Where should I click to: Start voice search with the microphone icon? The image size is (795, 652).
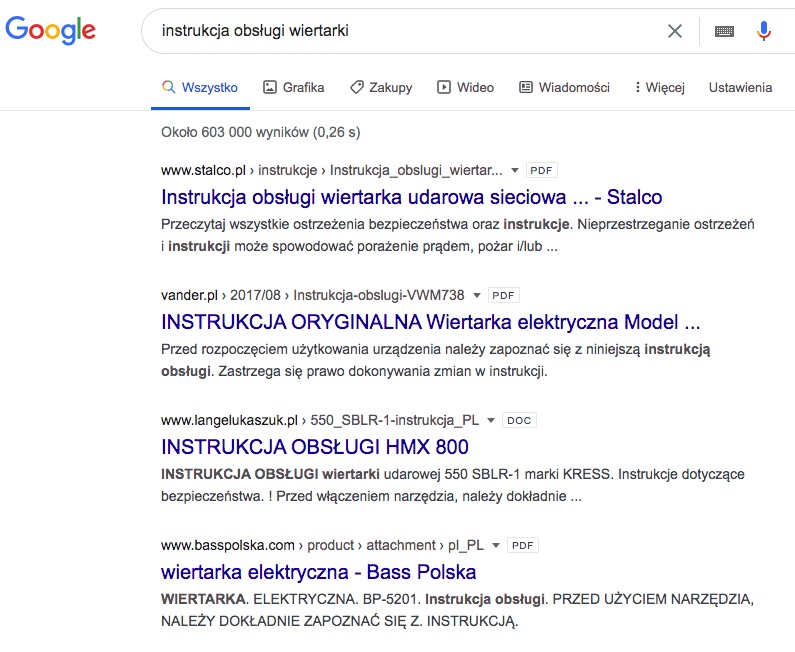point(764,31)
